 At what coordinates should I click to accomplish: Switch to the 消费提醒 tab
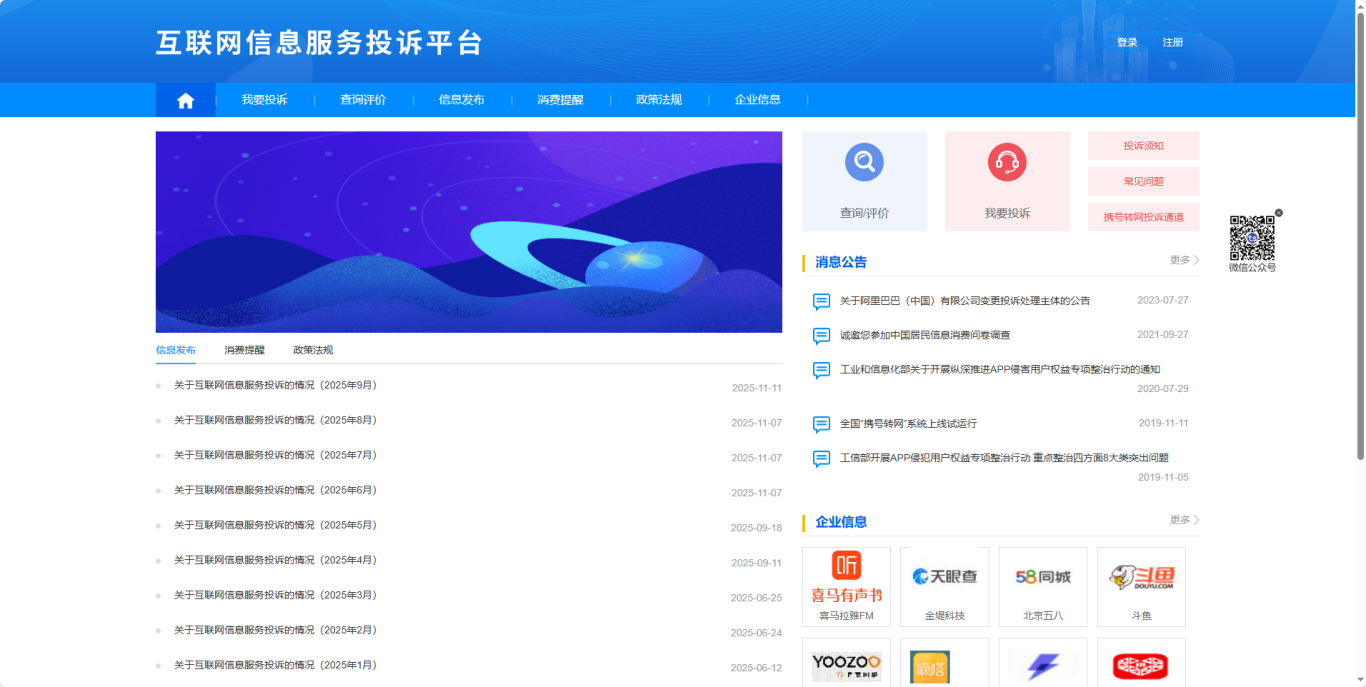[245, 350]
